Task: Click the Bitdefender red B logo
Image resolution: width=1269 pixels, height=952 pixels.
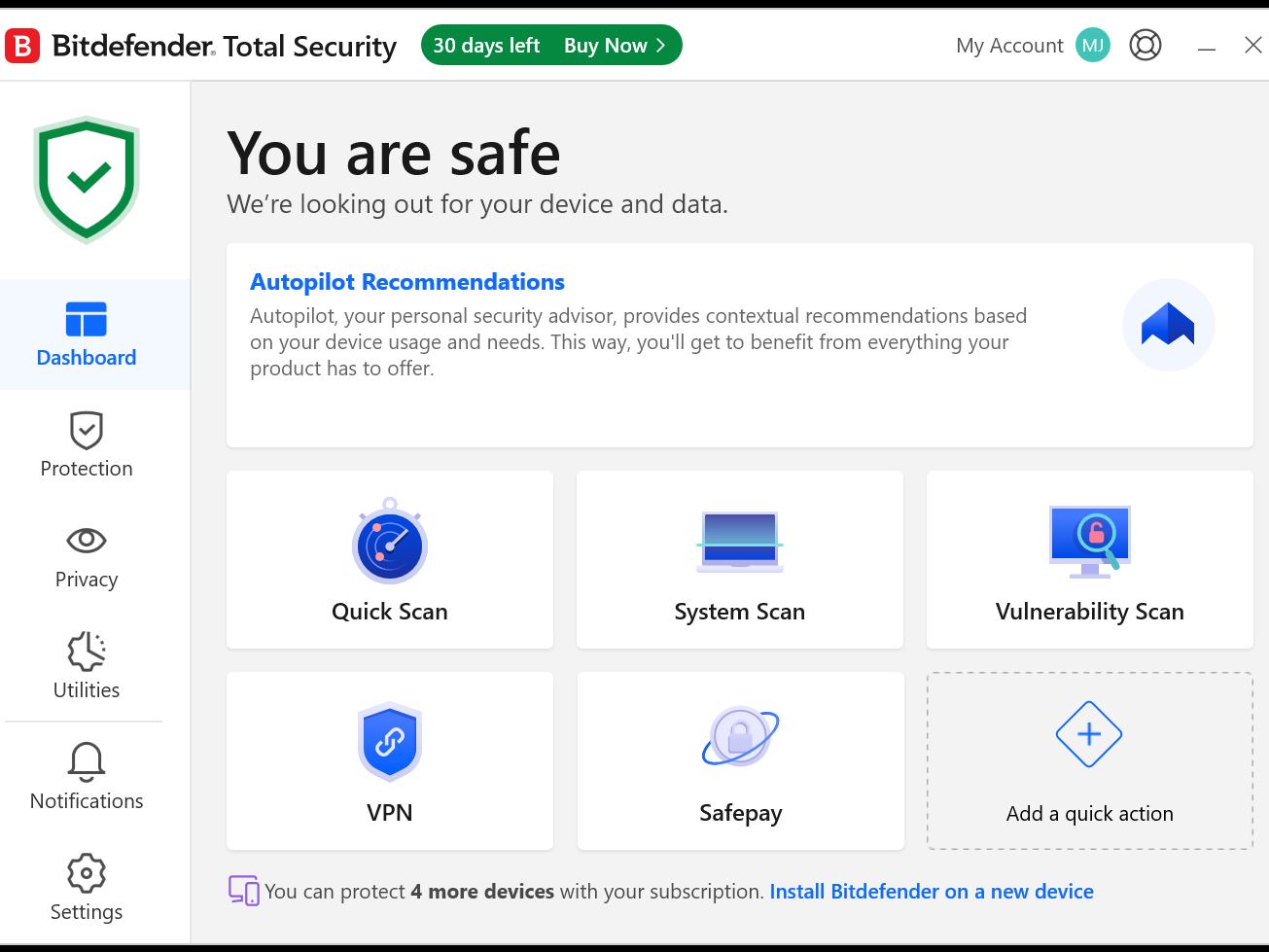Action: click(22, 46)
